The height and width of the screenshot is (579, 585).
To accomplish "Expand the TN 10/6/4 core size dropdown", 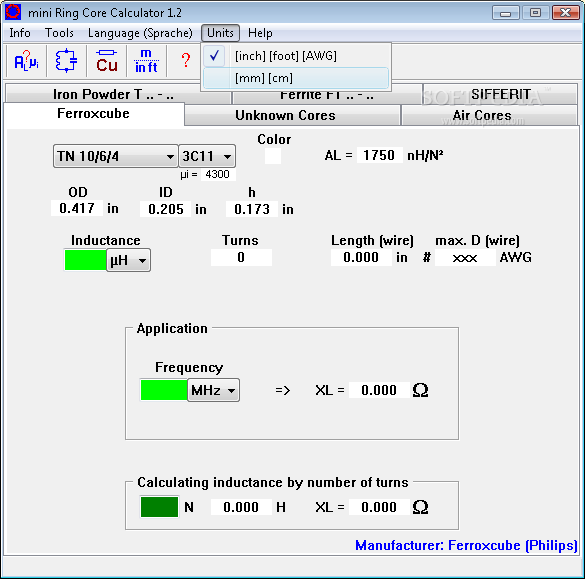I will (x=115, y=156).
